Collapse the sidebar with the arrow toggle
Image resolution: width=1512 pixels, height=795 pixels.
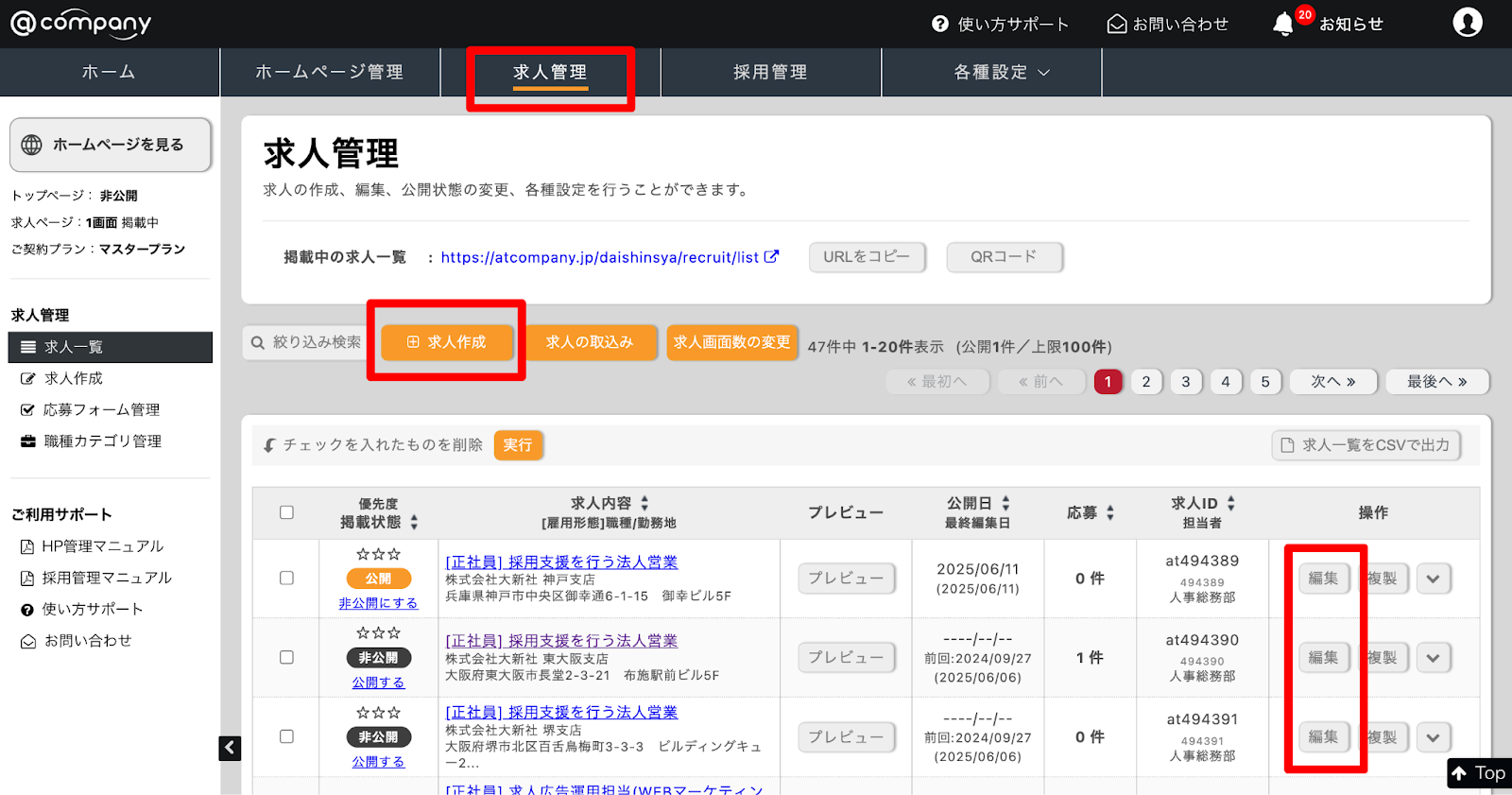click(x=230, y=748)
